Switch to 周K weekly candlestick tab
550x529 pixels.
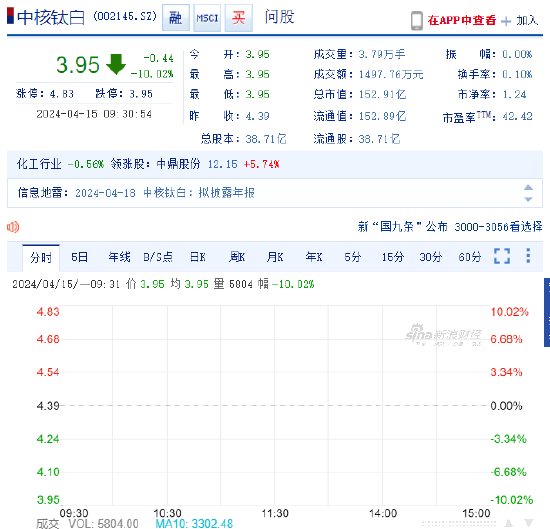(x=237, y=257)
